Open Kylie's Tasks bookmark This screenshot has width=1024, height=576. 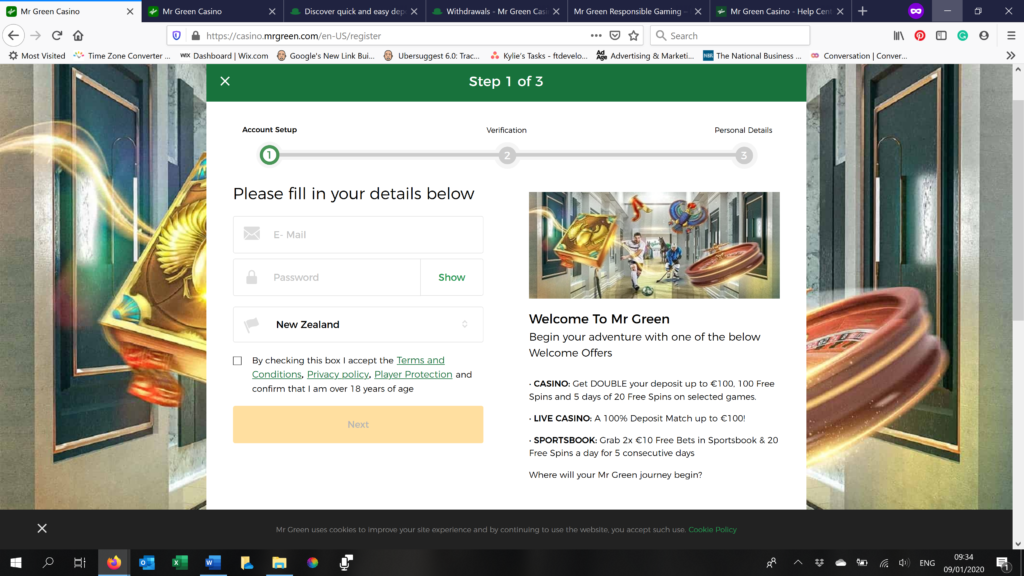tap(539, 56)
